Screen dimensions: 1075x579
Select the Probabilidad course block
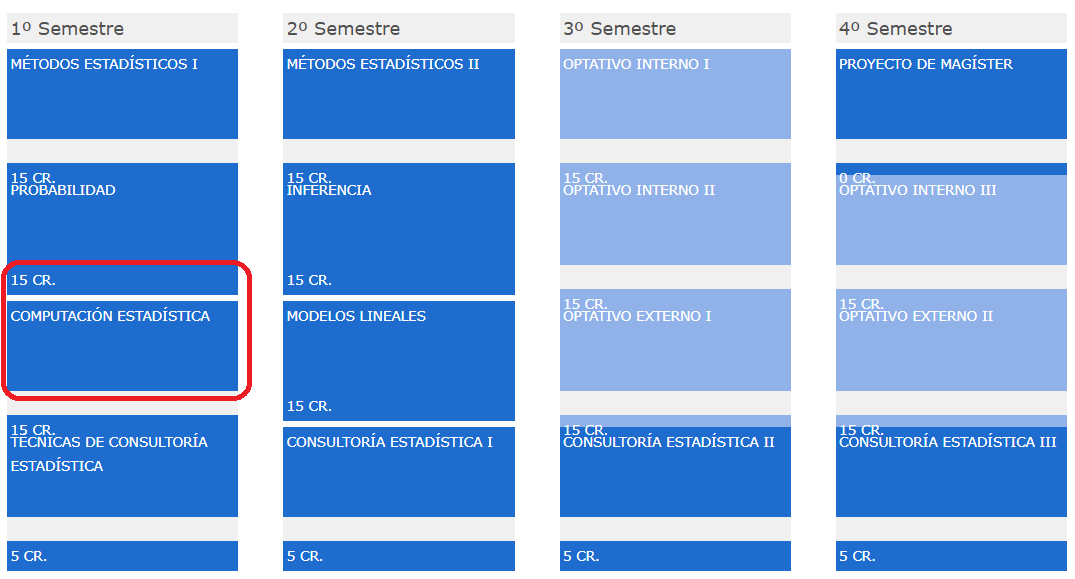(122, 229)
